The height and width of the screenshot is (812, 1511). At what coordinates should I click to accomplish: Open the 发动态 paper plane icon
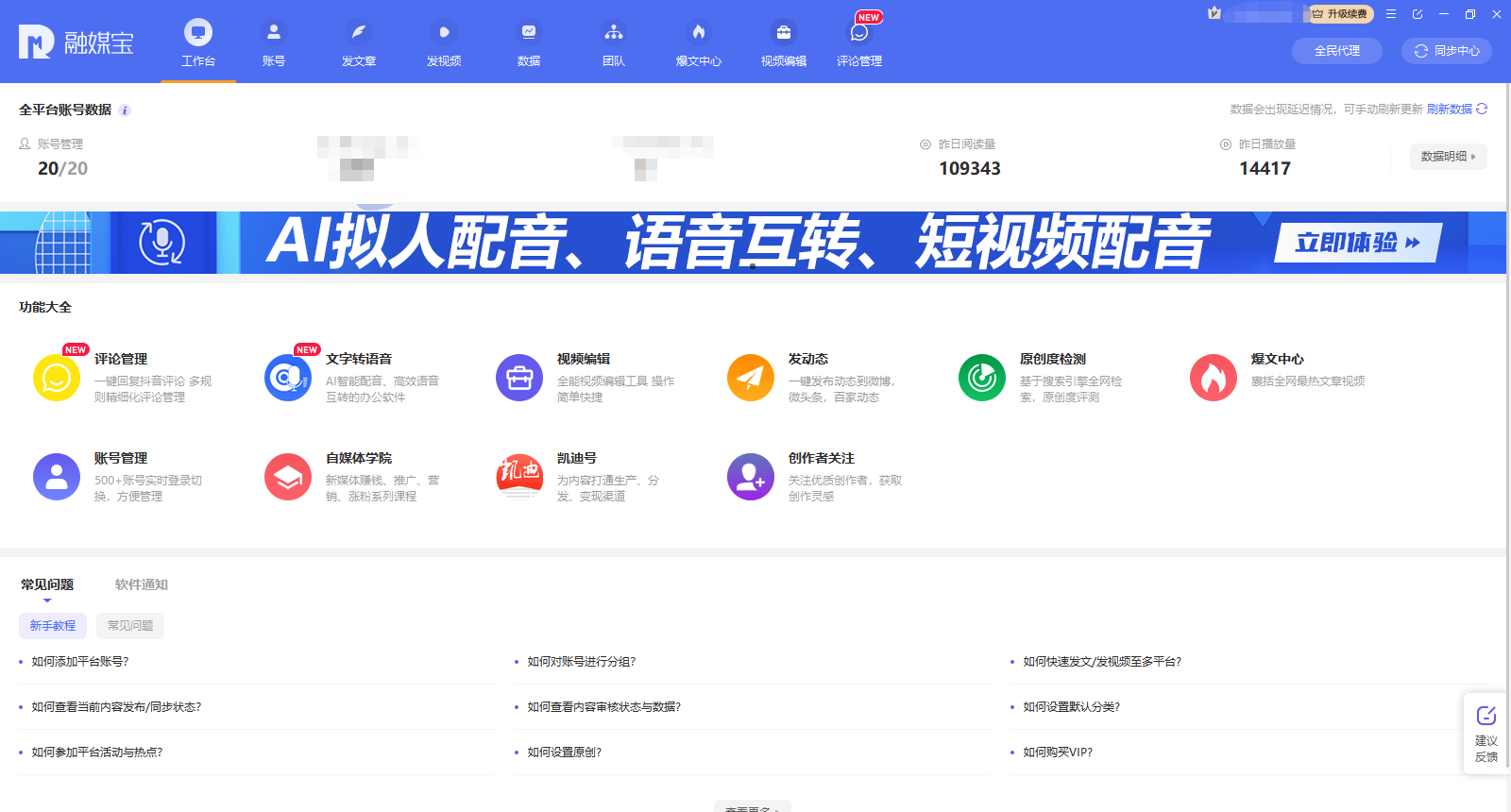coord(751,378)
